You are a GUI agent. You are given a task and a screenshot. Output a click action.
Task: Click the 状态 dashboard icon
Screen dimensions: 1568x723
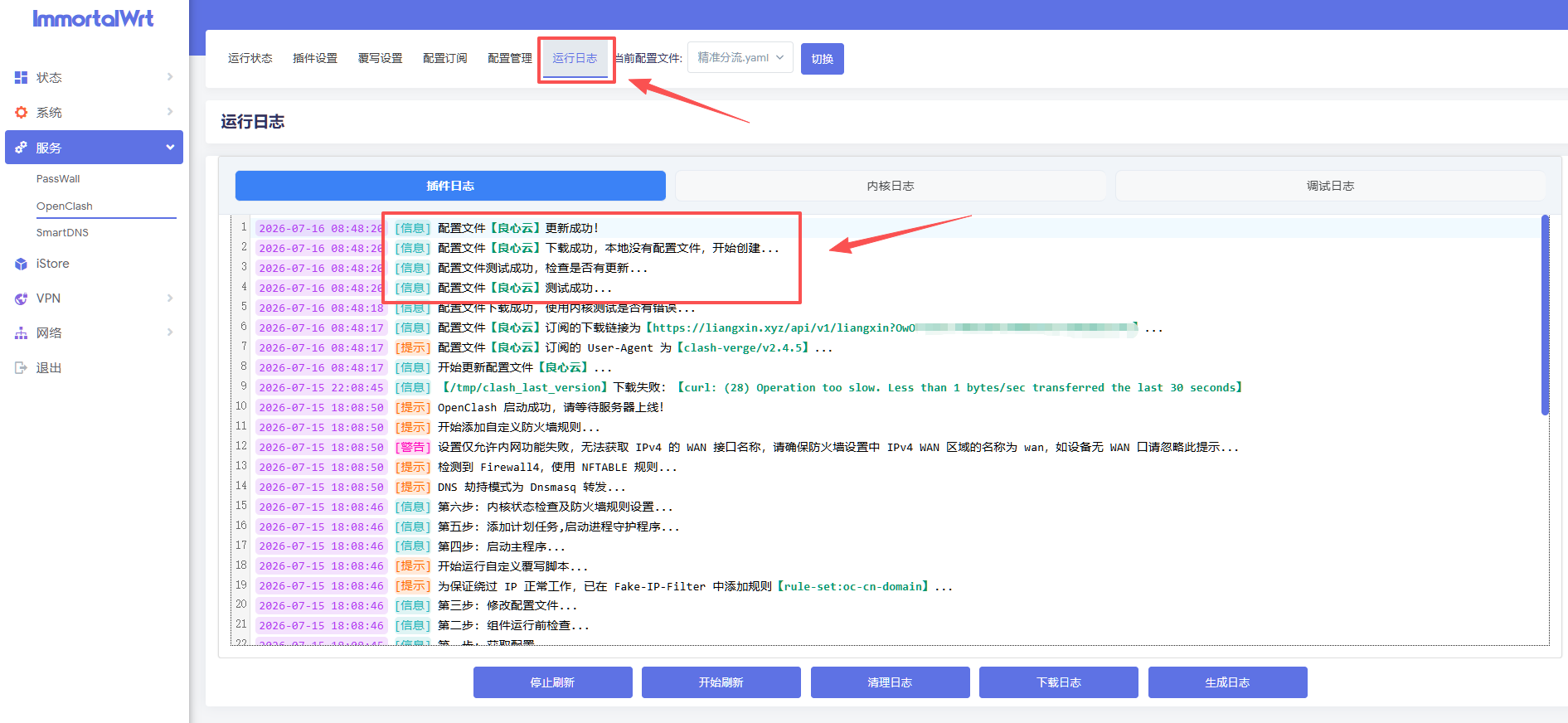pos(22,77)
